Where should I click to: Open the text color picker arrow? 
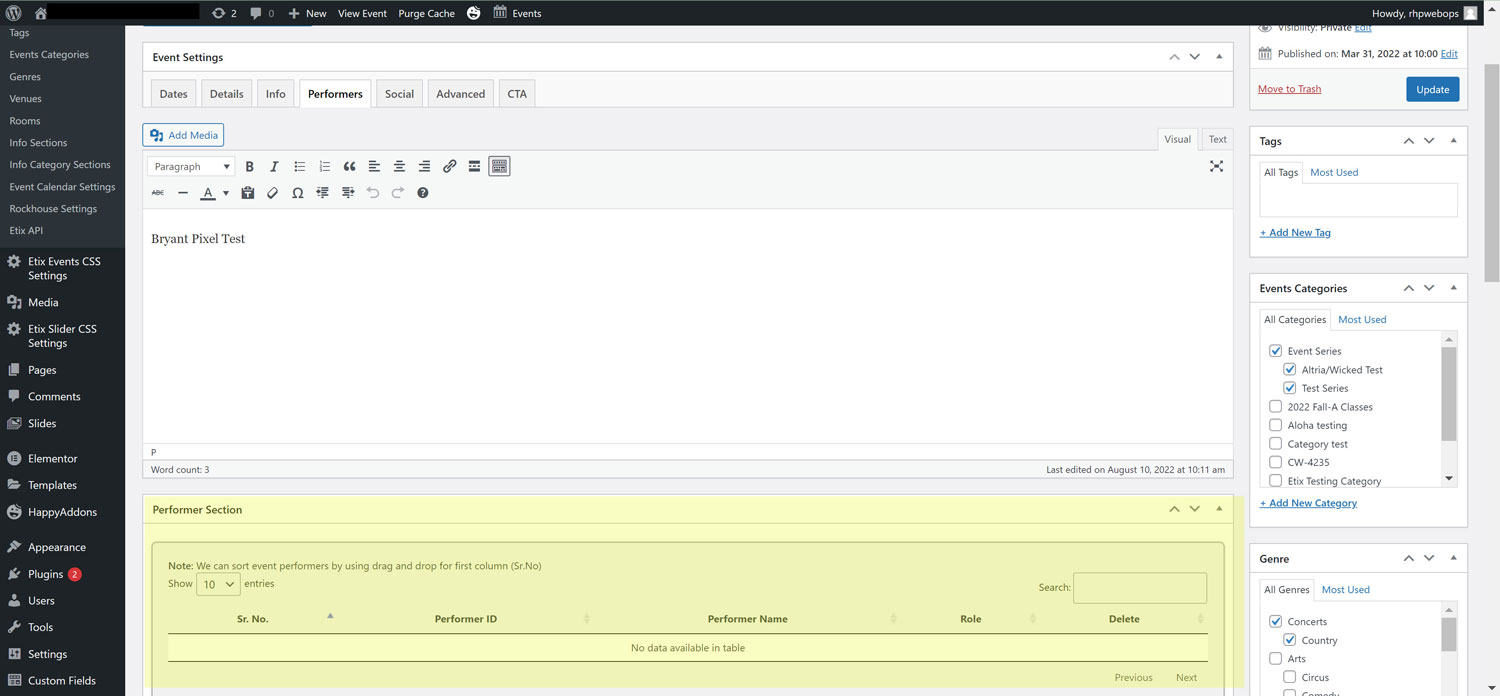(226, 193)
